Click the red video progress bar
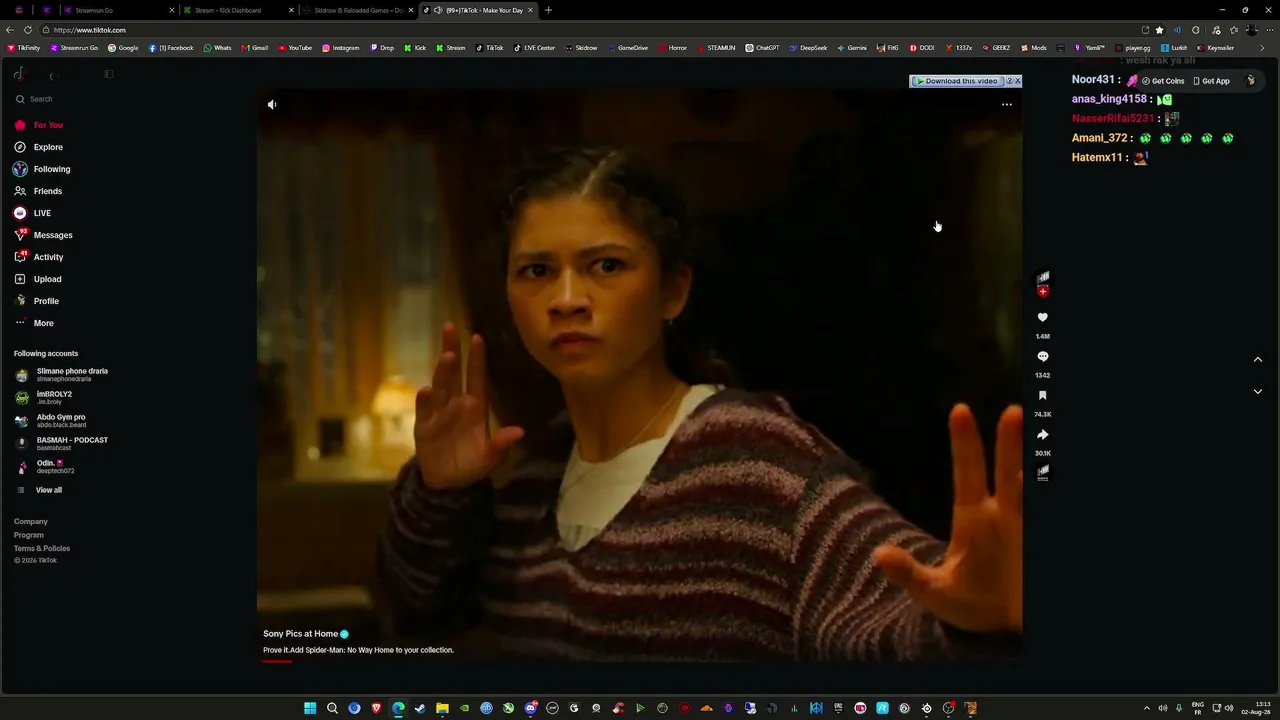 pyautogui.click(x=277, y=661)
